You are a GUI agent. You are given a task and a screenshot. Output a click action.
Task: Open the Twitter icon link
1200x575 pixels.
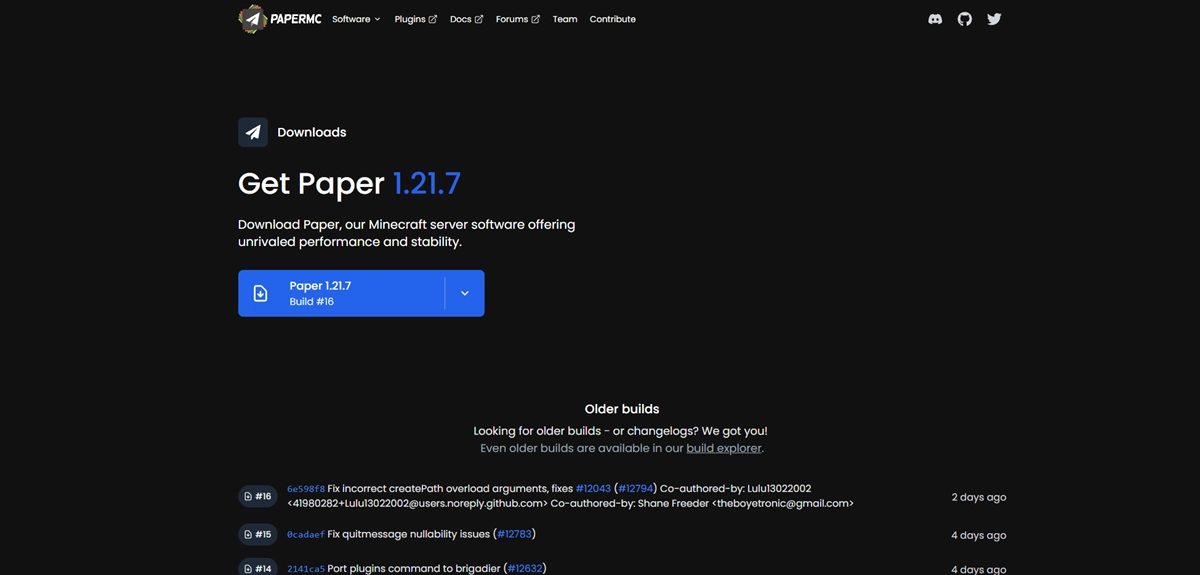point(994,19)
